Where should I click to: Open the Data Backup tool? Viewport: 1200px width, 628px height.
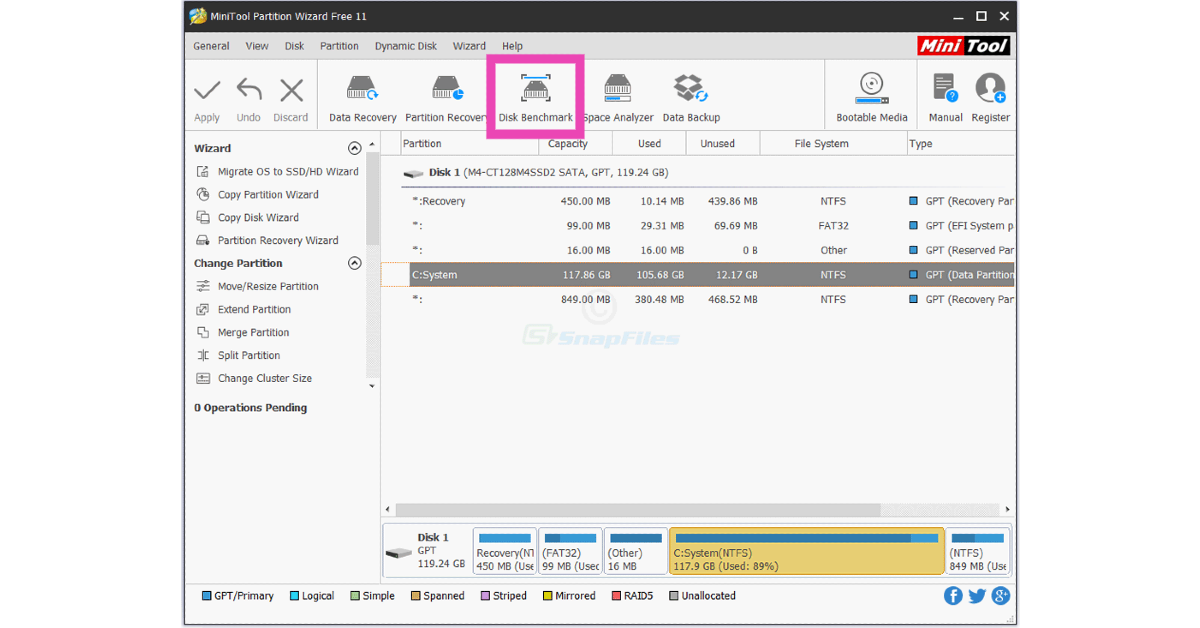[691, 99]
